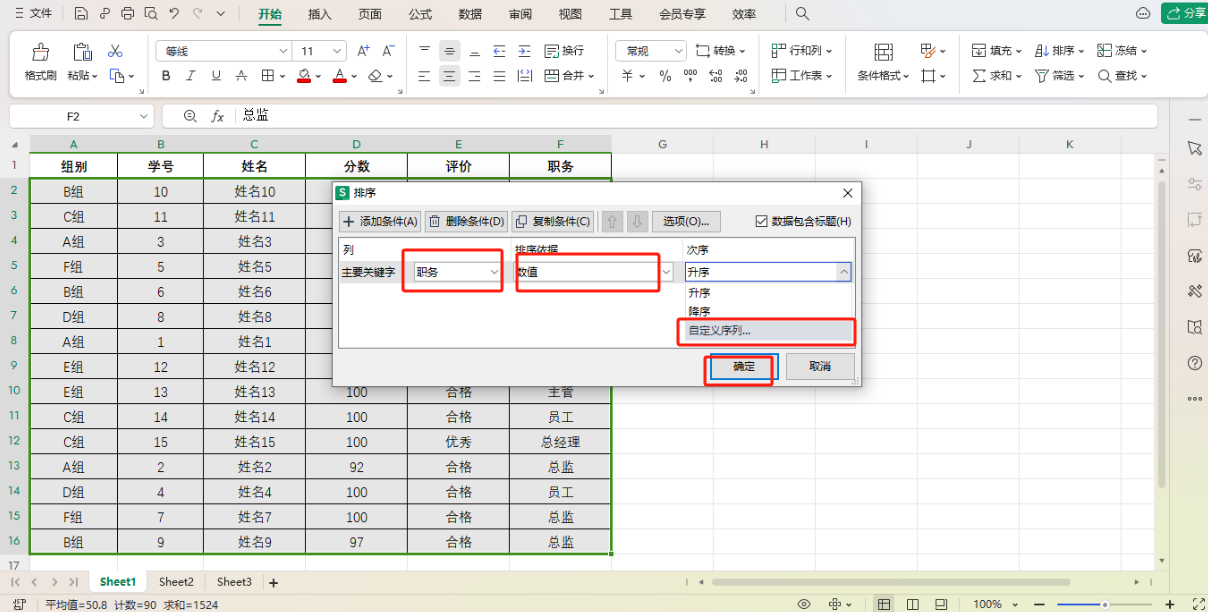1208x612 pixels.
Task: Click the Cut scissors icon
Action: [115, 50]
